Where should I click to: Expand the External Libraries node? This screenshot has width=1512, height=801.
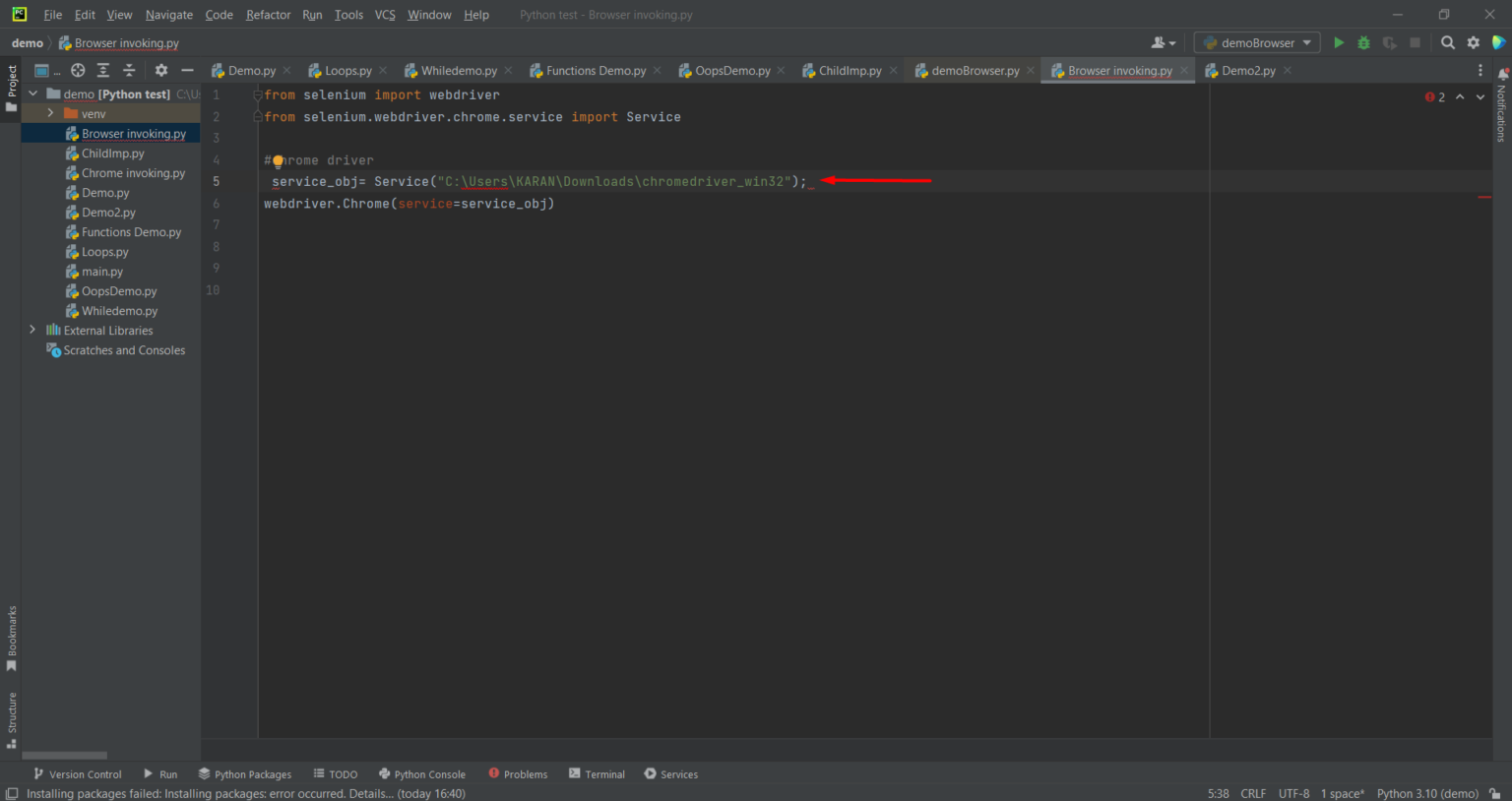[32, 330]
